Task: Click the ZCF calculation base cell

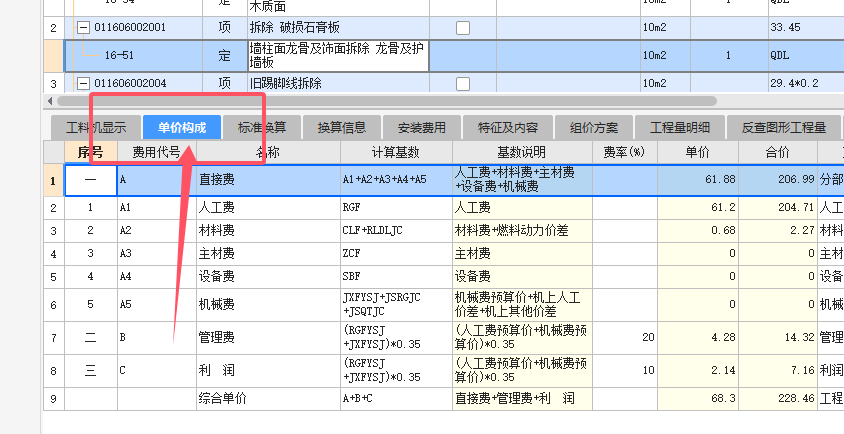Action: 396,253
